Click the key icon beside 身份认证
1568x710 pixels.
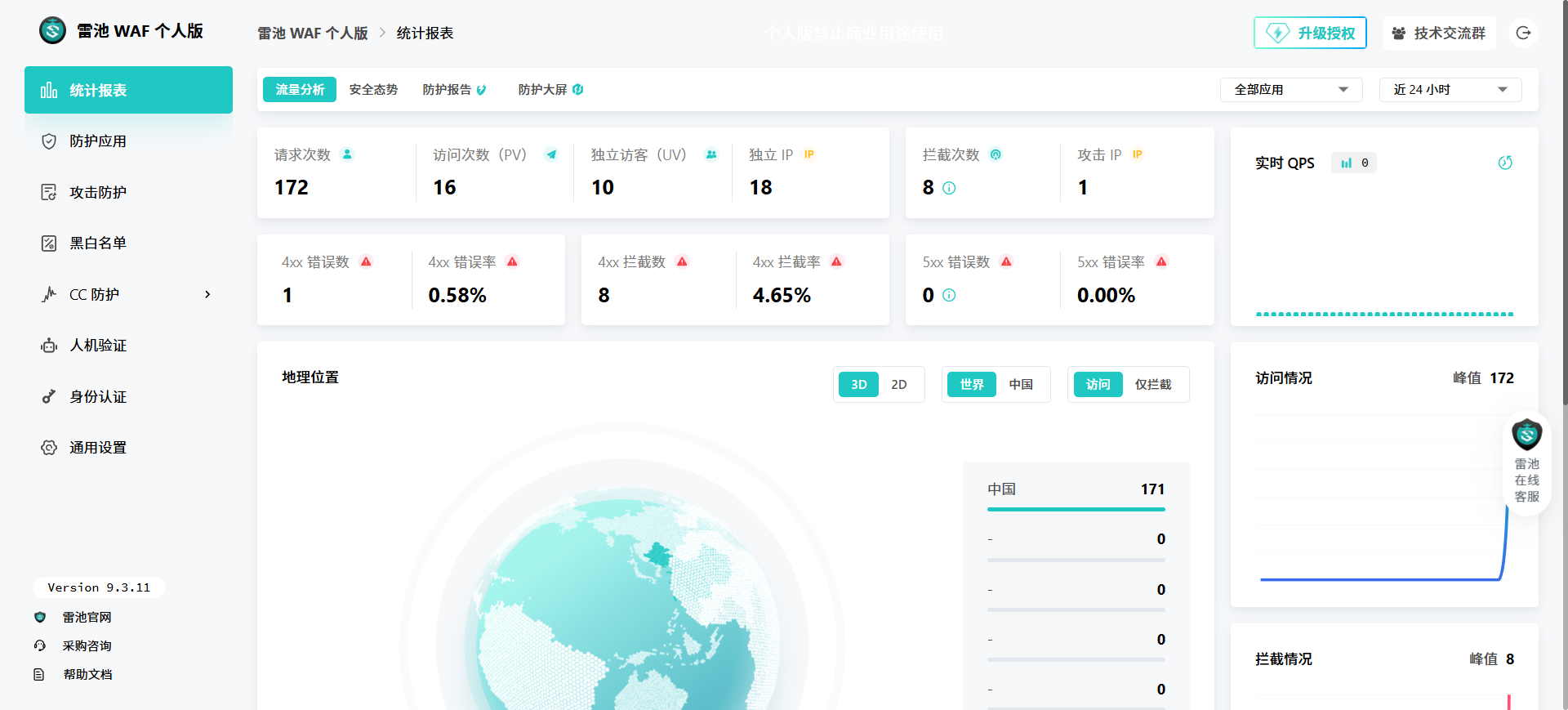tap(49, 396)
